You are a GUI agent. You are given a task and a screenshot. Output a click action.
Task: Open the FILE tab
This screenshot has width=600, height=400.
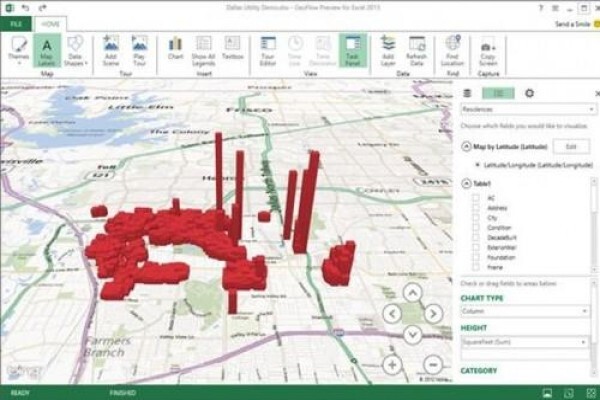coord(16,24)
